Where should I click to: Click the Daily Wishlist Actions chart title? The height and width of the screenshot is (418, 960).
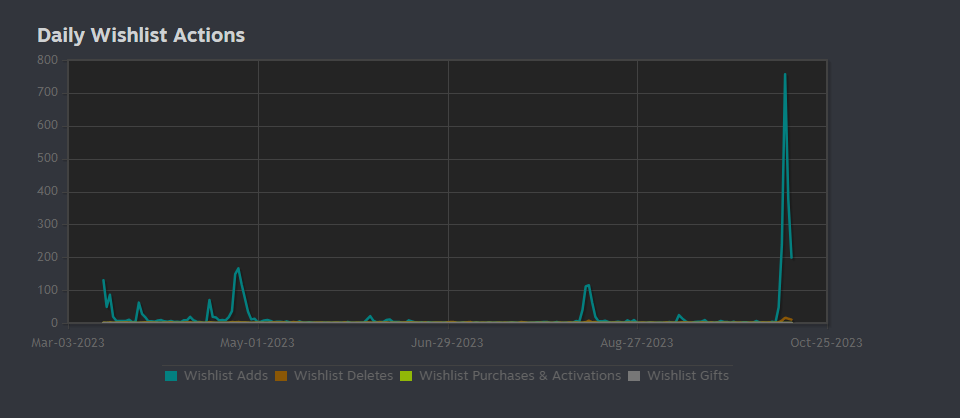tap(141, 35)
